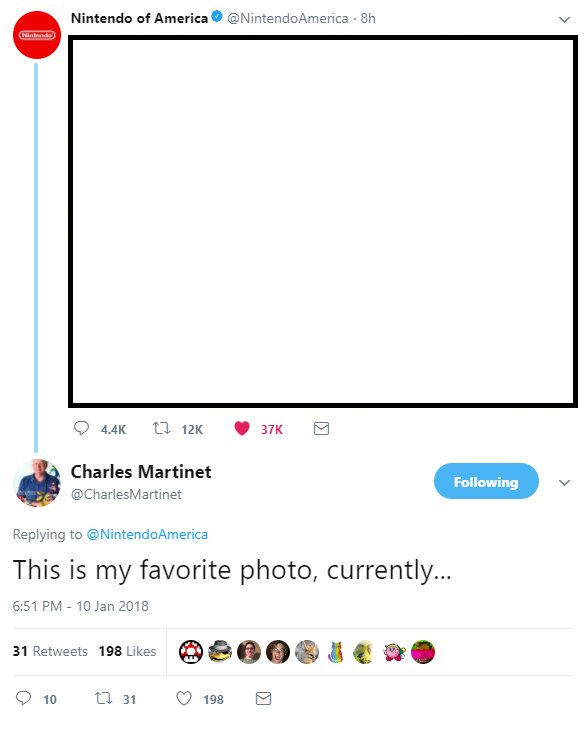
Task: Like Charles Martinet's tweet with heart
Action: (184, 698)
